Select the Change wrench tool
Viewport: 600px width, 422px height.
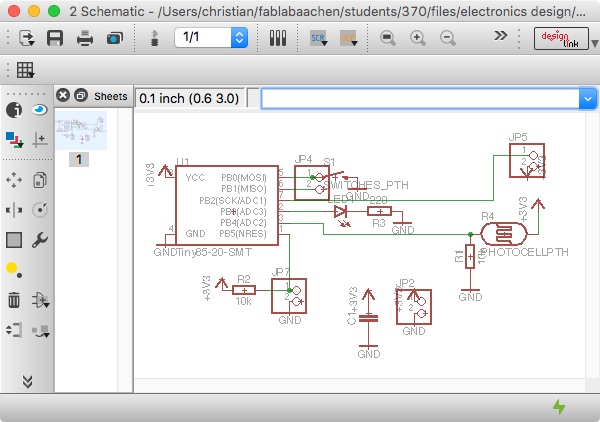pyautogui.click(x=40, y=240)
